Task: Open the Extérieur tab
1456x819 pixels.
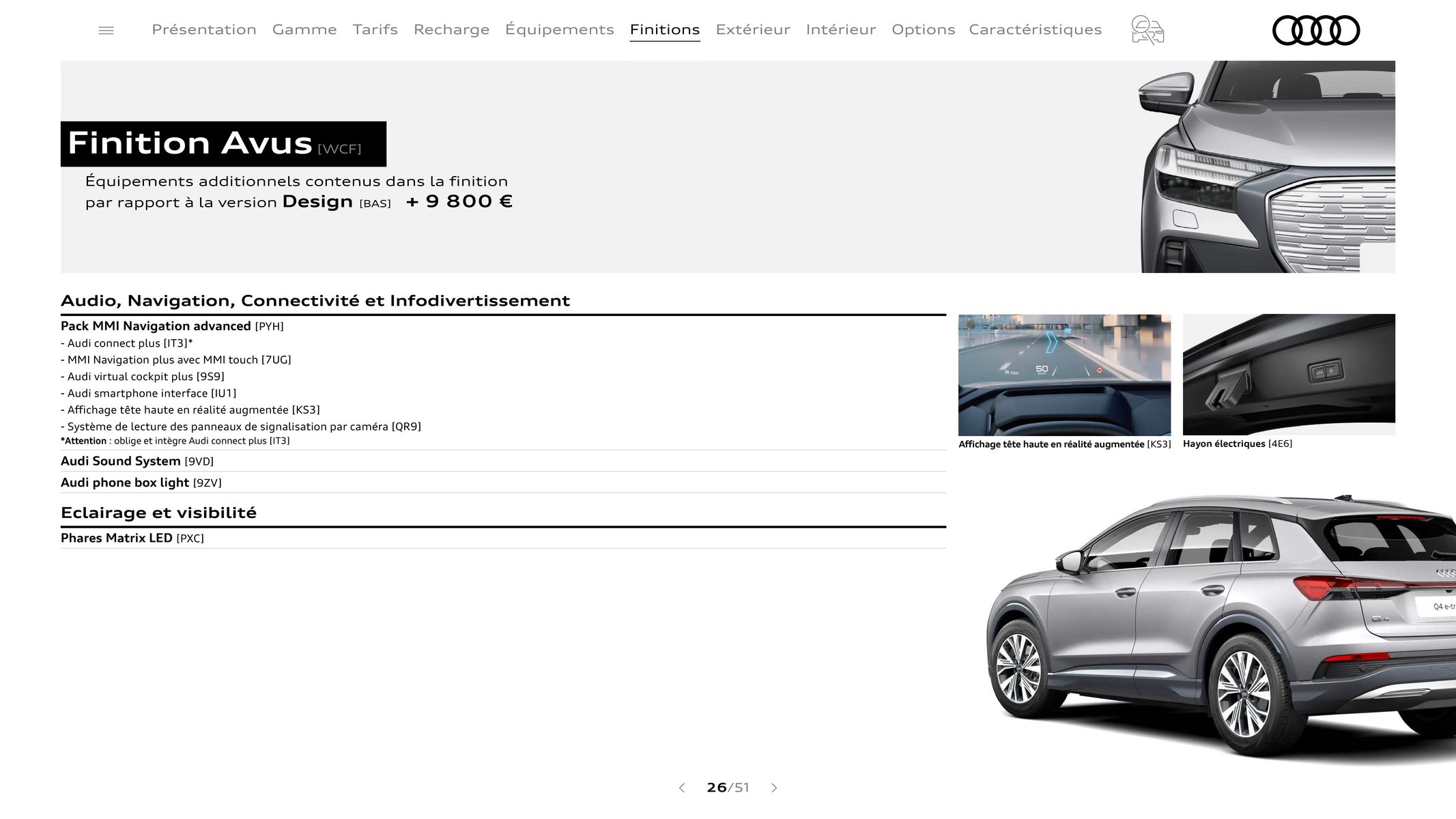Action: click(753, 29)
